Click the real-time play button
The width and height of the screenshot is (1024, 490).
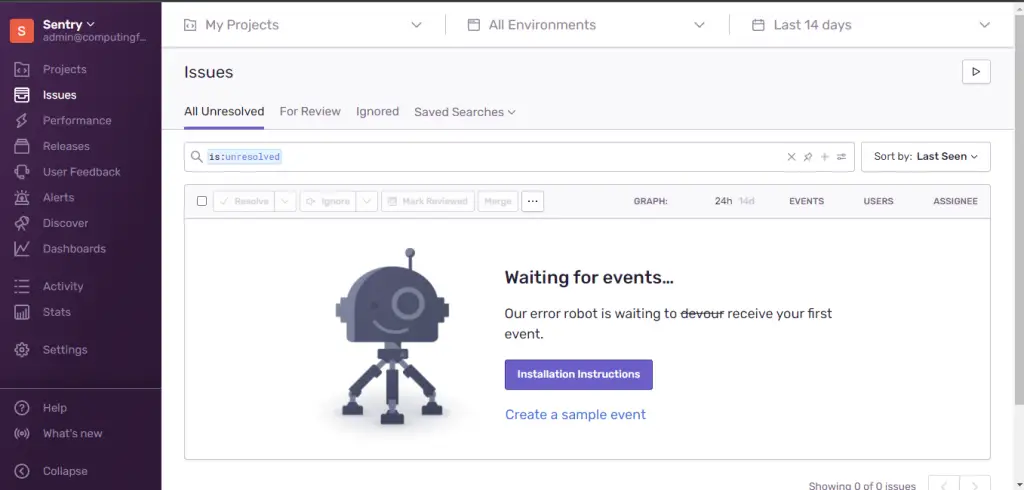point(976,72)
